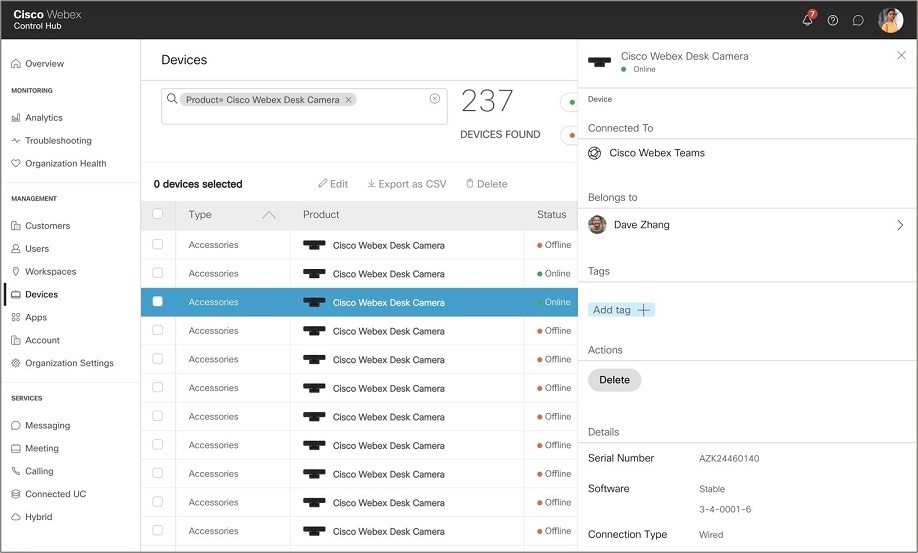This screenshot has height=553, width=918.
Task: Click the Users person icon
Action: point(16,248)
